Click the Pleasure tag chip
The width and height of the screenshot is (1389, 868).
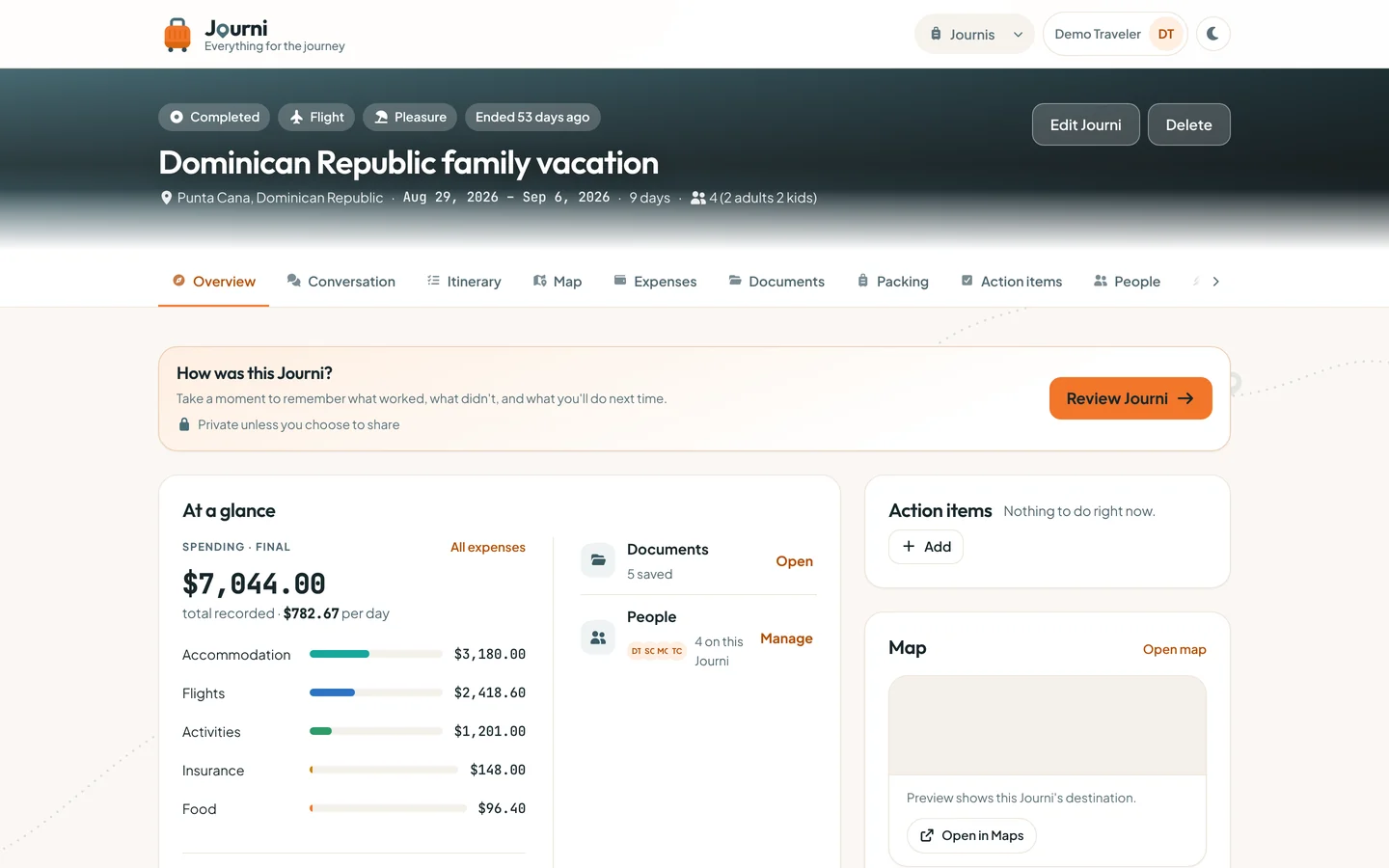point(410,117)
